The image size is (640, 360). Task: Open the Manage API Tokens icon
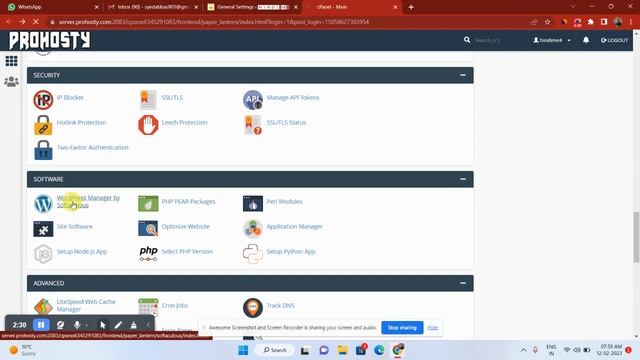pos(253,100)
